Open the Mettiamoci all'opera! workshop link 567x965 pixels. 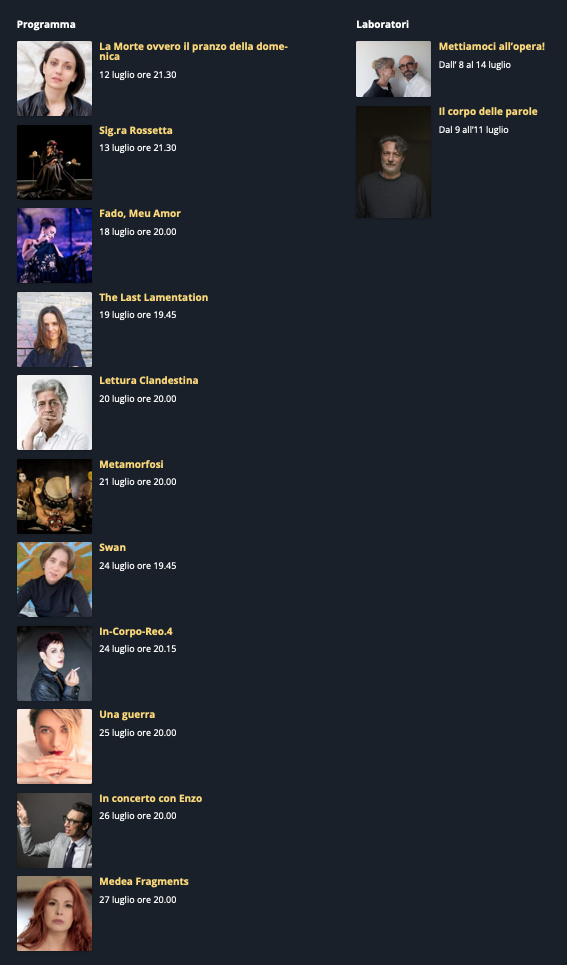(x=491, y=46)
